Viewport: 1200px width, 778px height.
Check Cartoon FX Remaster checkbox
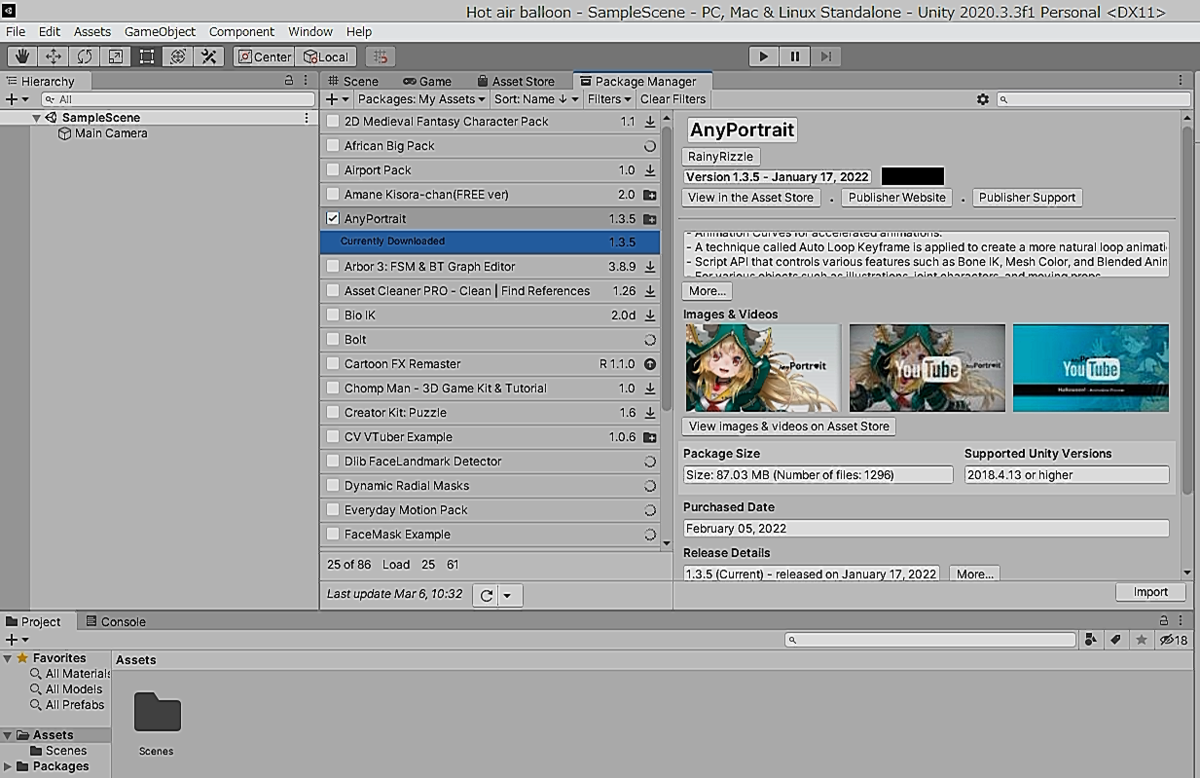pos(333,364)
